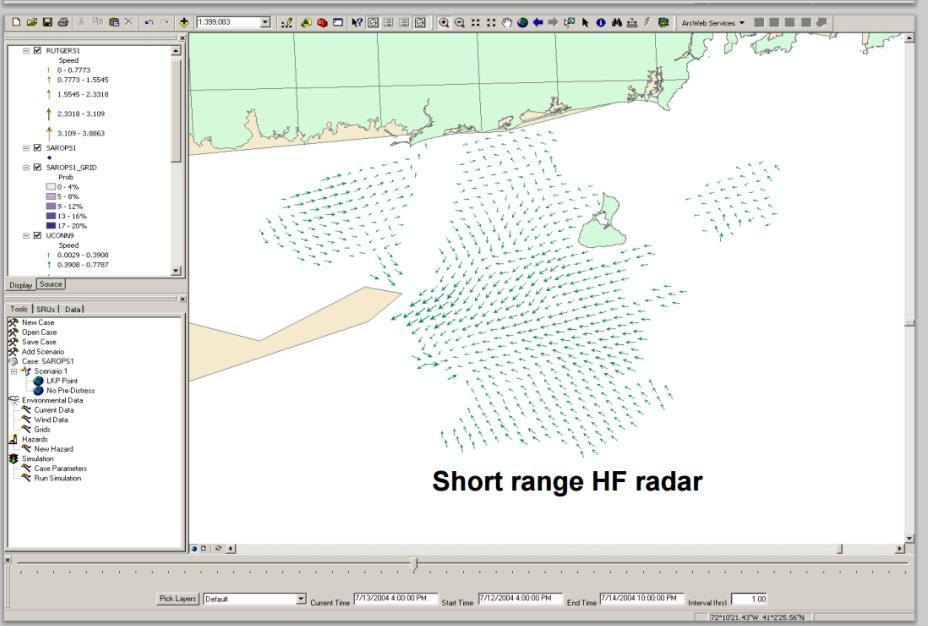This screenshot has height=626, width=928.
Task: Click the globe icon next to LKP Point
Action: tap(38, 380)
